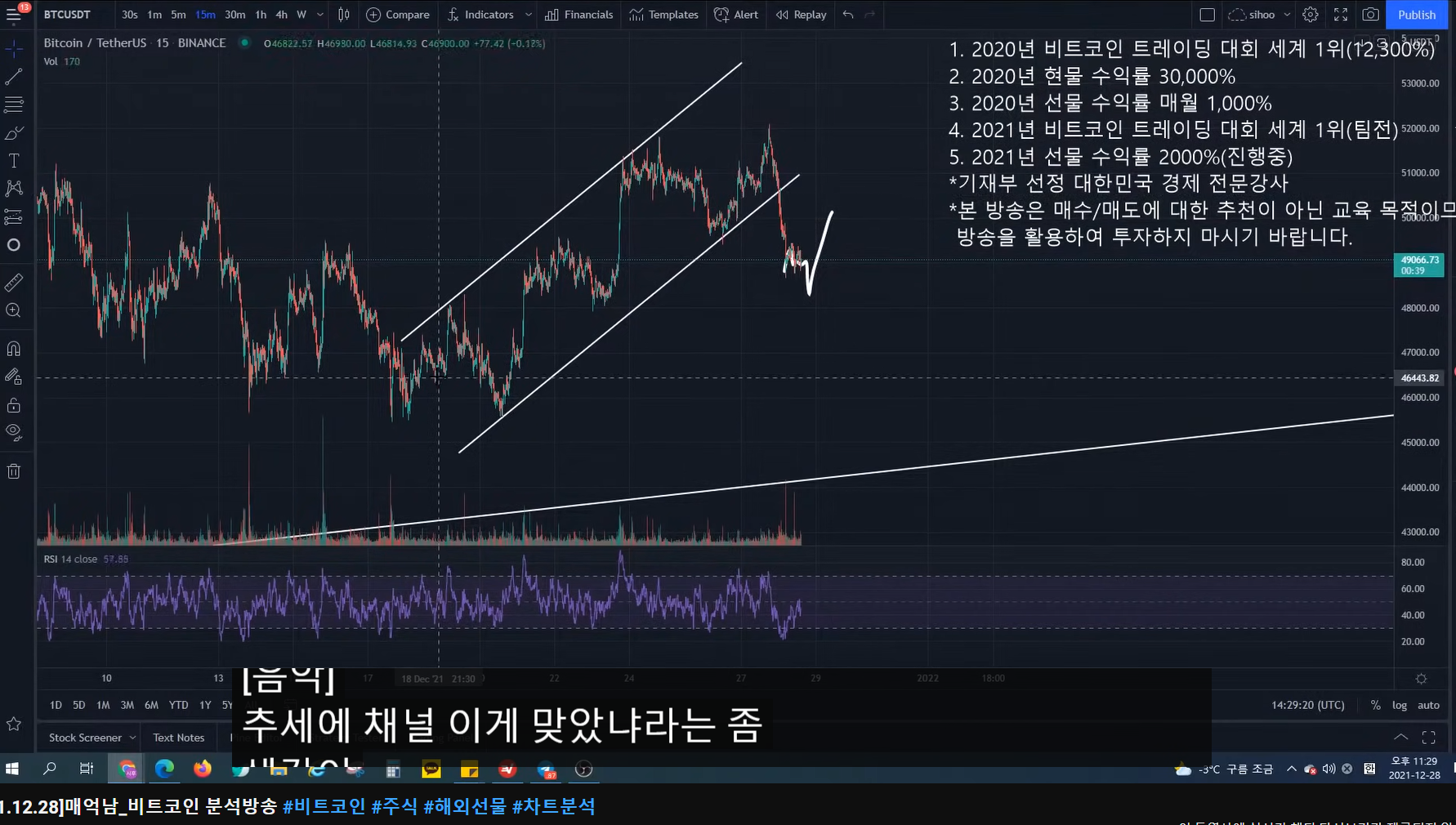1456x825 pixels.
Task: Enter fullscreen chart mode
Action: pos(1341,15)
